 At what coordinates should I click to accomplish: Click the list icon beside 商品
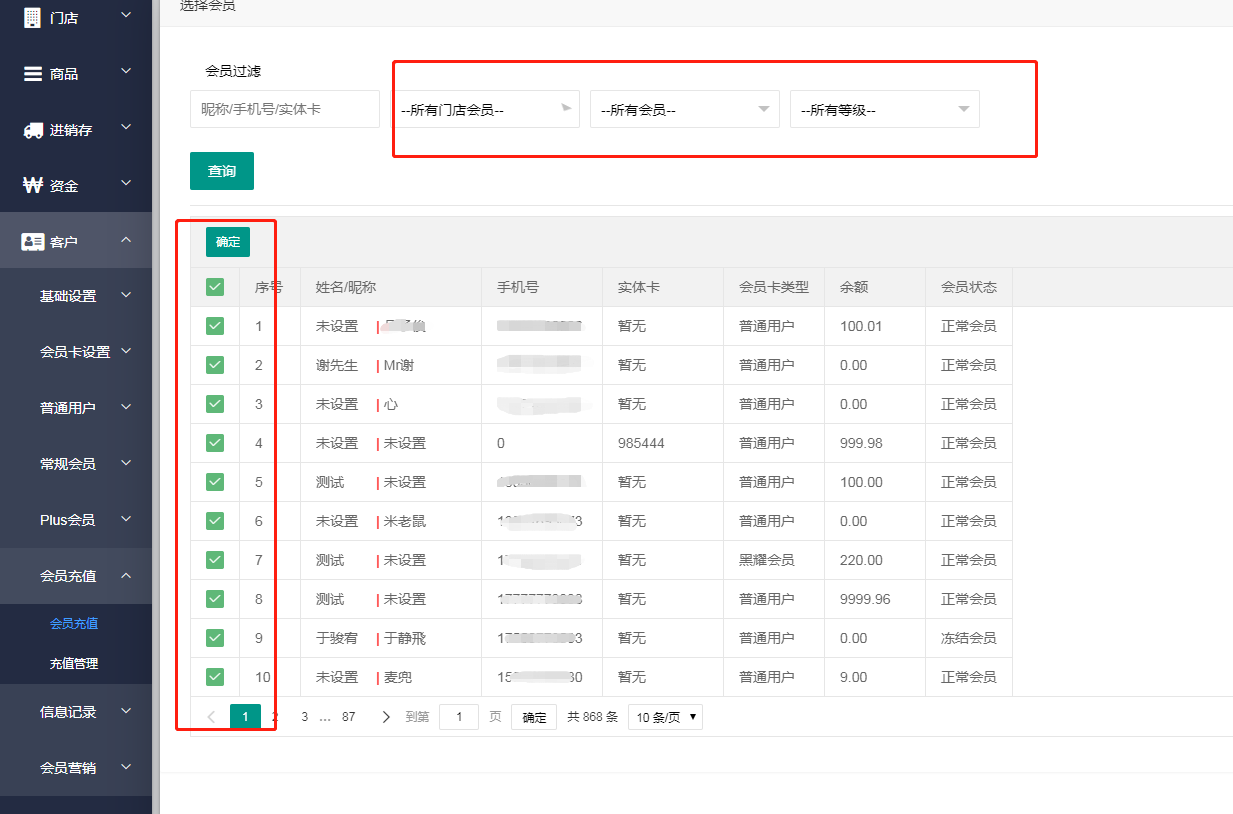tap(33, 73)
